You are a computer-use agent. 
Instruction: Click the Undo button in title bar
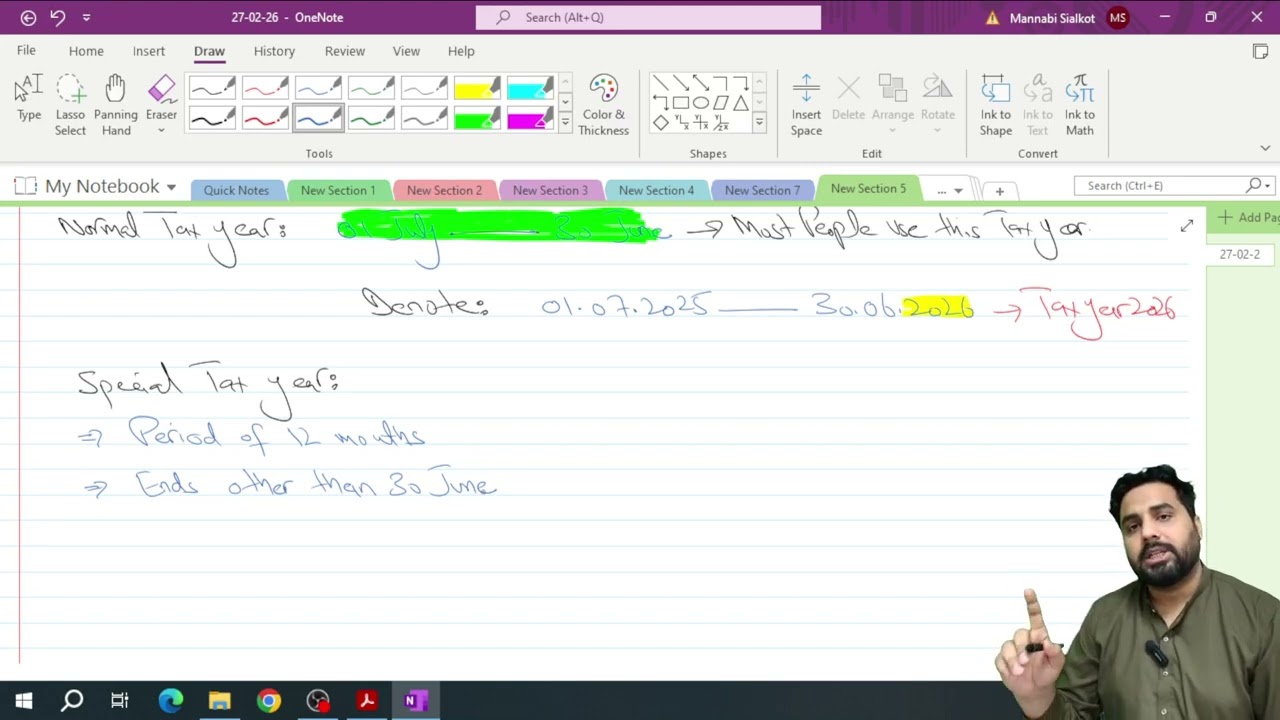coord(57,18)
